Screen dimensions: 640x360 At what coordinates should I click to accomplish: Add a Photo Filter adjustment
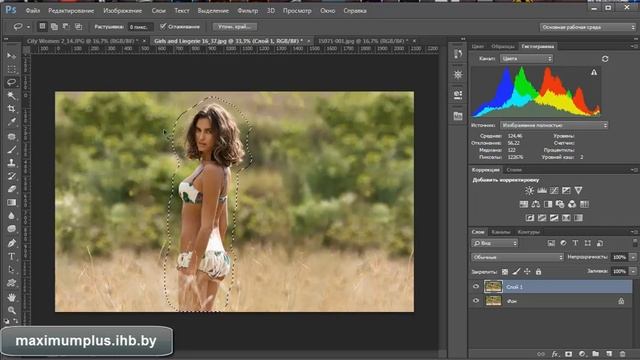click(x=560, y=204)
